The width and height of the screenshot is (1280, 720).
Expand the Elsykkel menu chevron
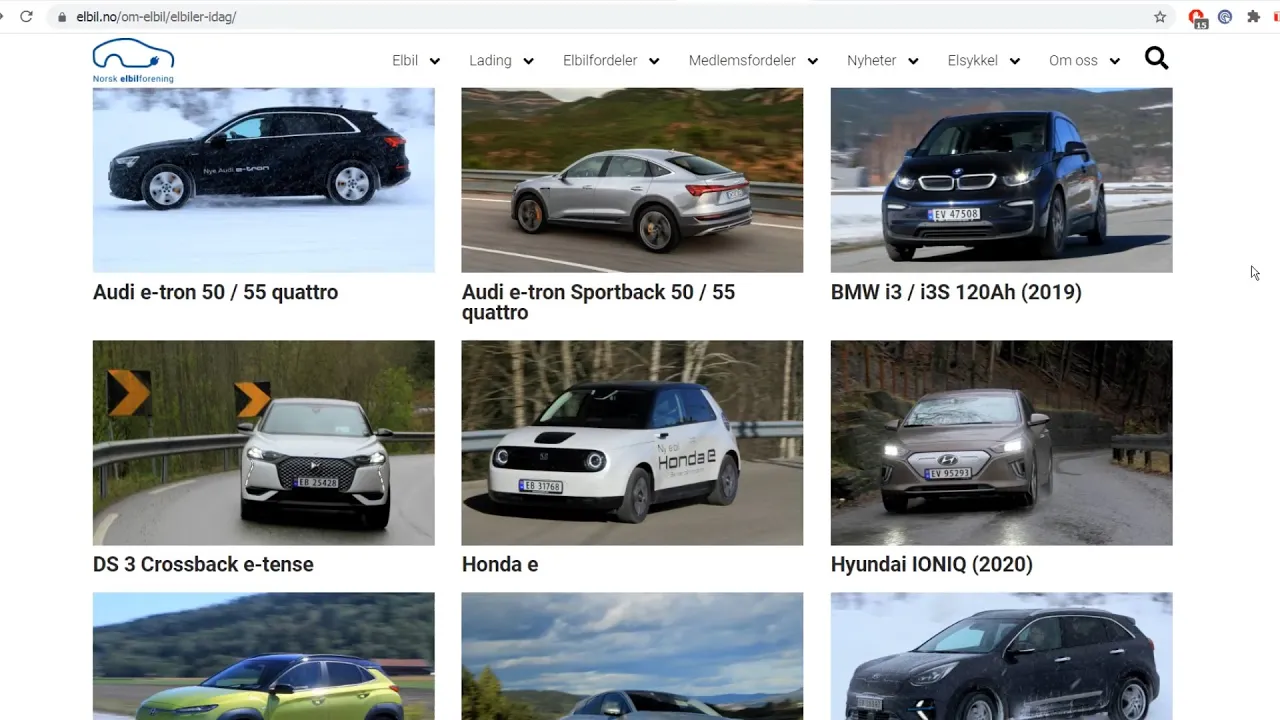coord(1015,61)
